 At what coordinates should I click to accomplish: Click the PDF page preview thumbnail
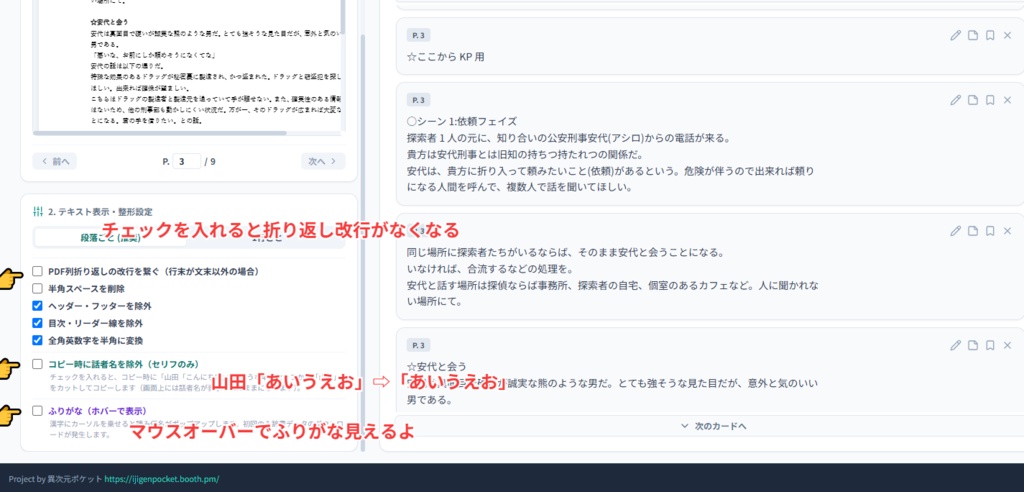pos(189,64)
